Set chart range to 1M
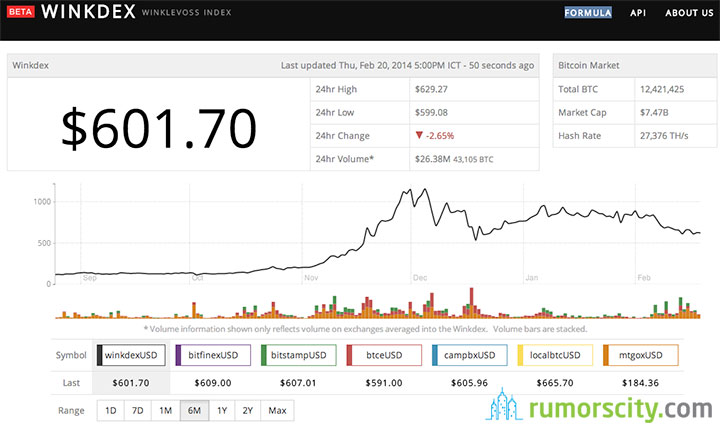 (165, 410)
